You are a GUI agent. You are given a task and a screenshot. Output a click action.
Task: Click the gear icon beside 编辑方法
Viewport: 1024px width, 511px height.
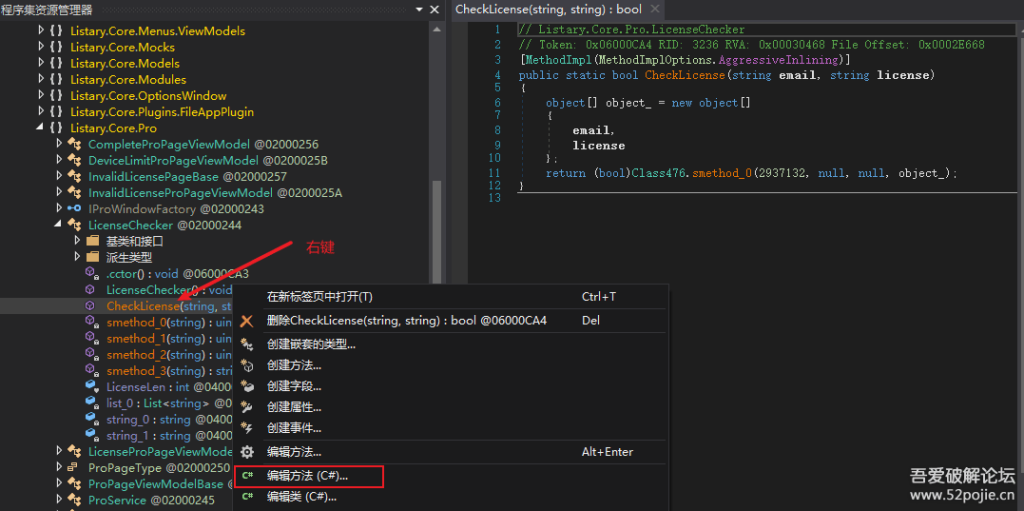tap(247, 452)
